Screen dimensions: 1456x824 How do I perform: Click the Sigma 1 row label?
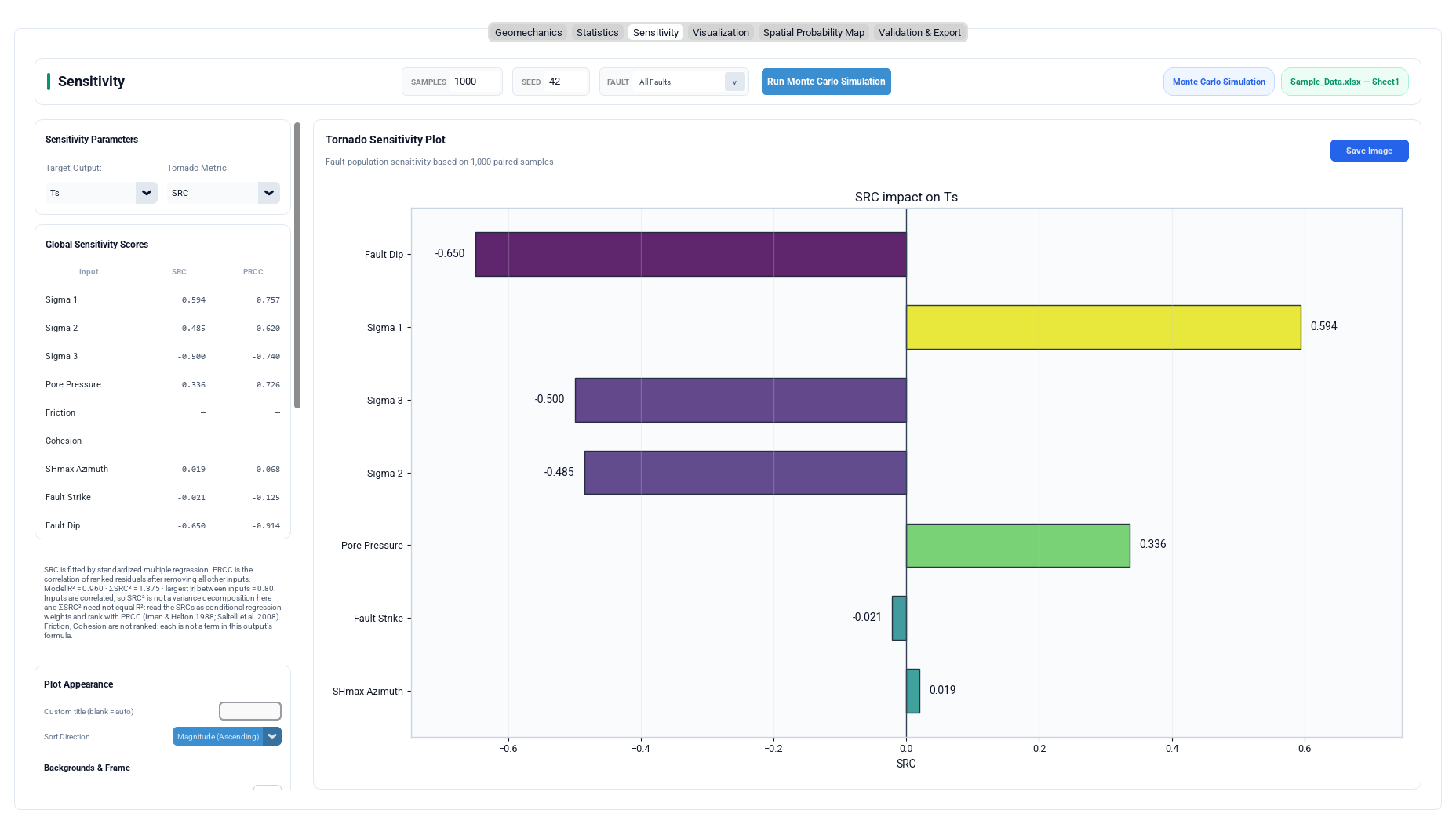[61, 299]
